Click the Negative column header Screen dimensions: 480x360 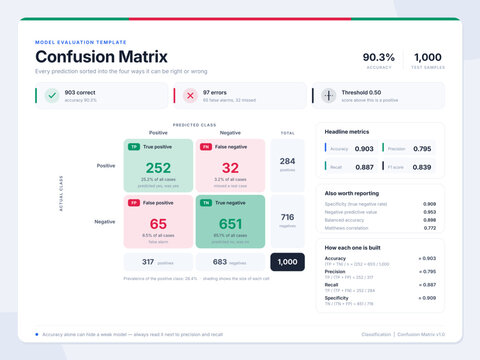(230, 133)
